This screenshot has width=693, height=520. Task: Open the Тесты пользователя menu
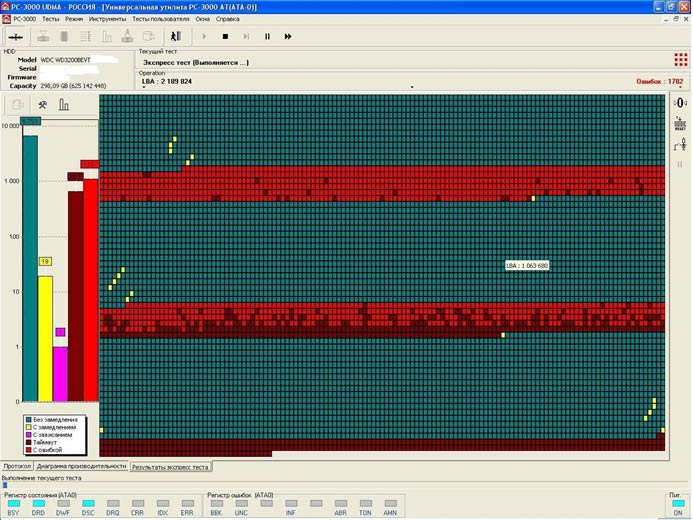coord(161,19)
